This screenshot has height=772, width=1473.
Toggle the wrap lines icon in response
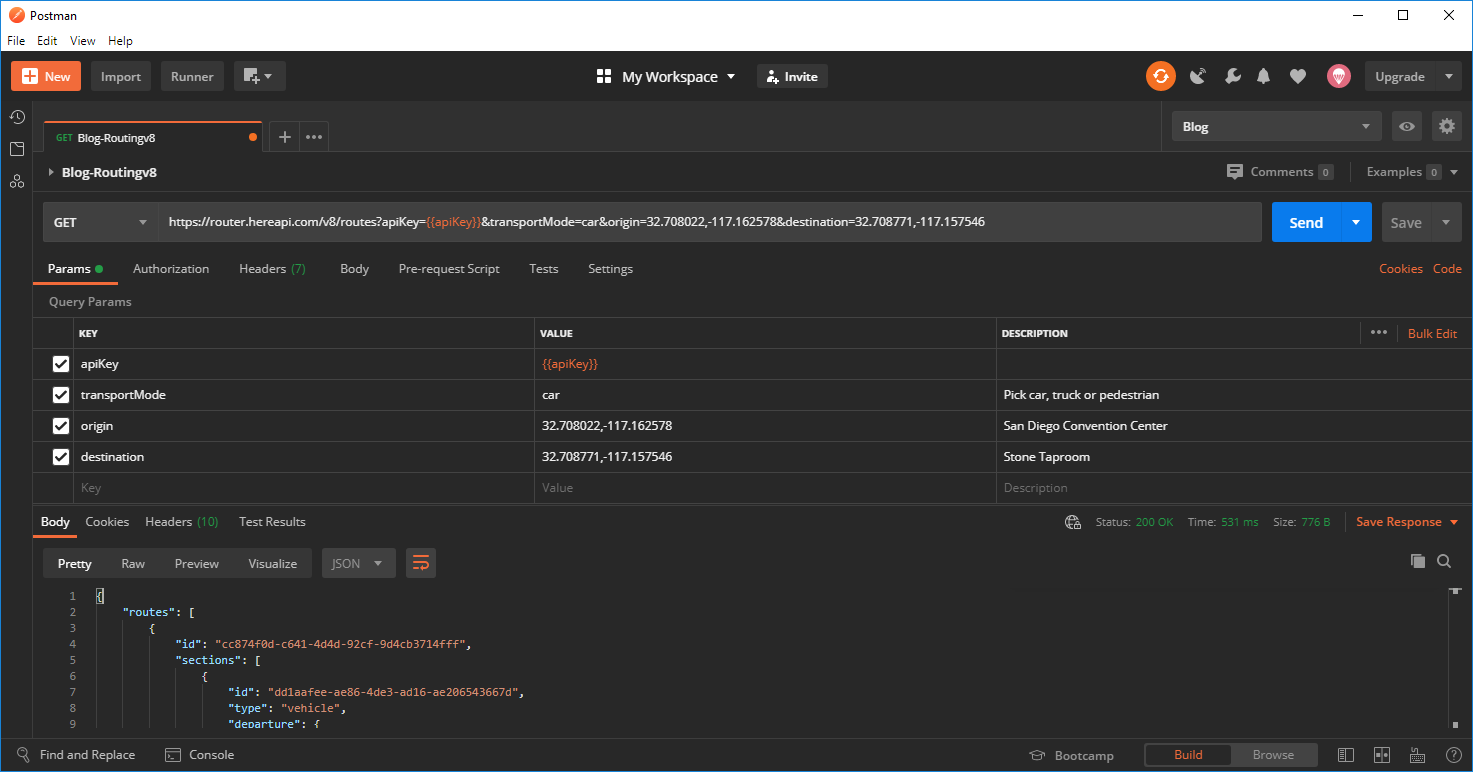pyautogui.click(x=421, y=563)
